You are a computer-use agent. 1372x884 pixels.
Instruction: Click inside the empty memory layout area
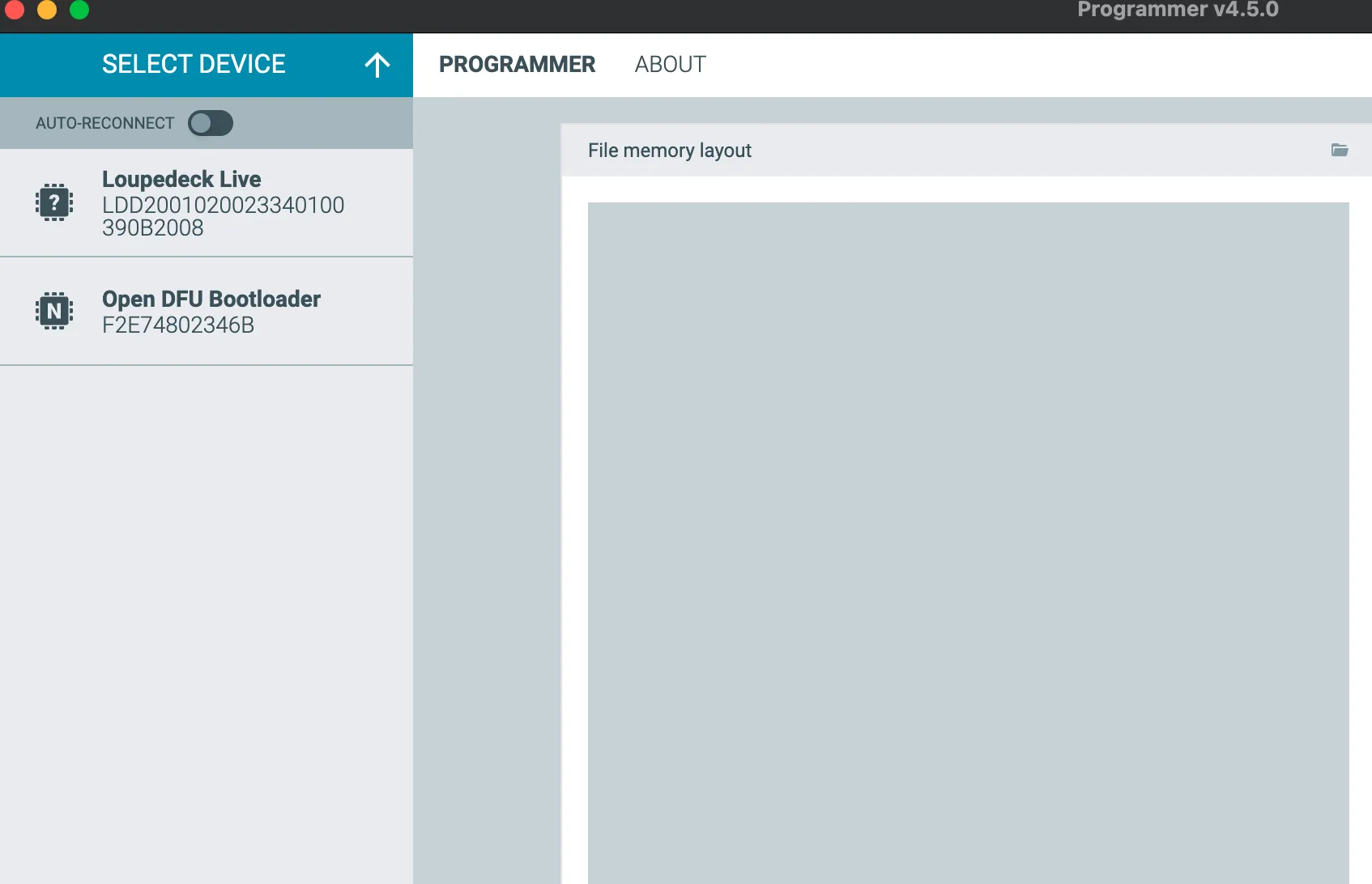[x=964, y=526]
